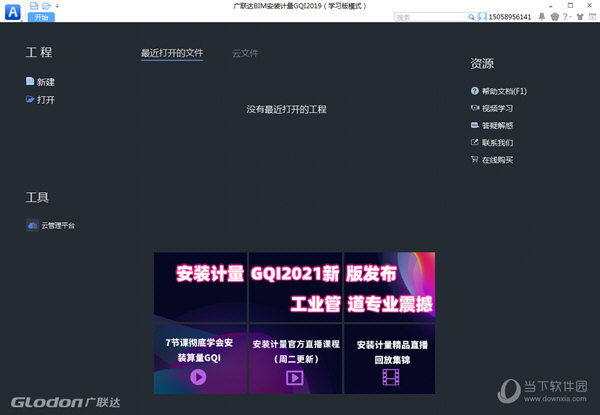Click the open folder icon in quick toolbar
Image resolution: width=600 pixels, height=415 pixels.
coord(47,5)
